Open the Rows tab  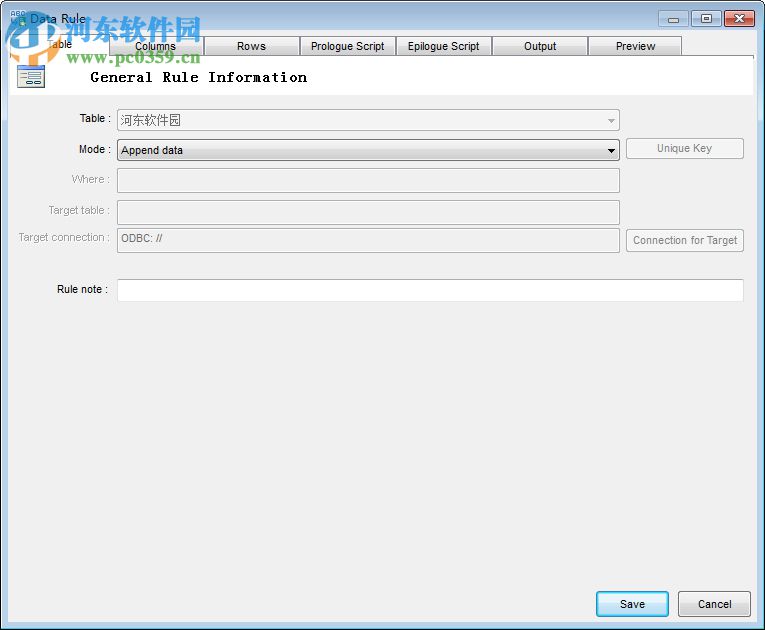point(251,46)
